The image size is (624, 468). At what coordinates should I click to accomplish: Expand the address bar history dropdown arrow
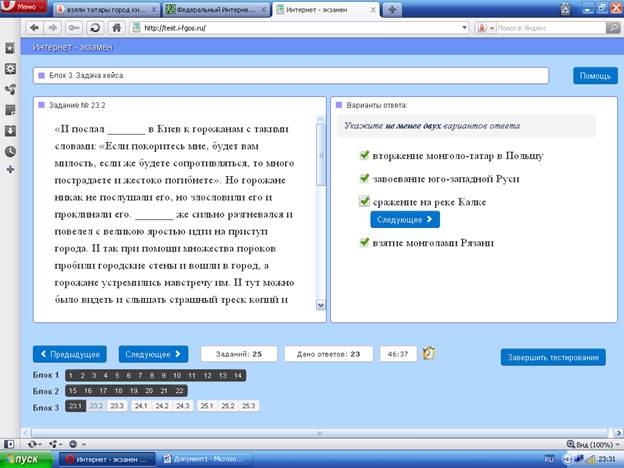point(464,28)
